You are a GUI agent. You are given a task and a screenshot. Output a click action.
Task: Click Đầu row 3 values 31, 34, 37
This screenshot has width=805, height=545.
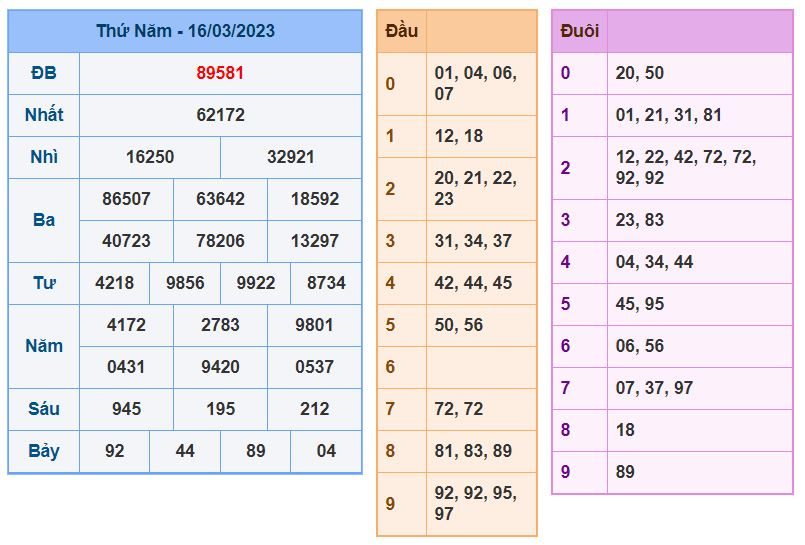(473, 241)
